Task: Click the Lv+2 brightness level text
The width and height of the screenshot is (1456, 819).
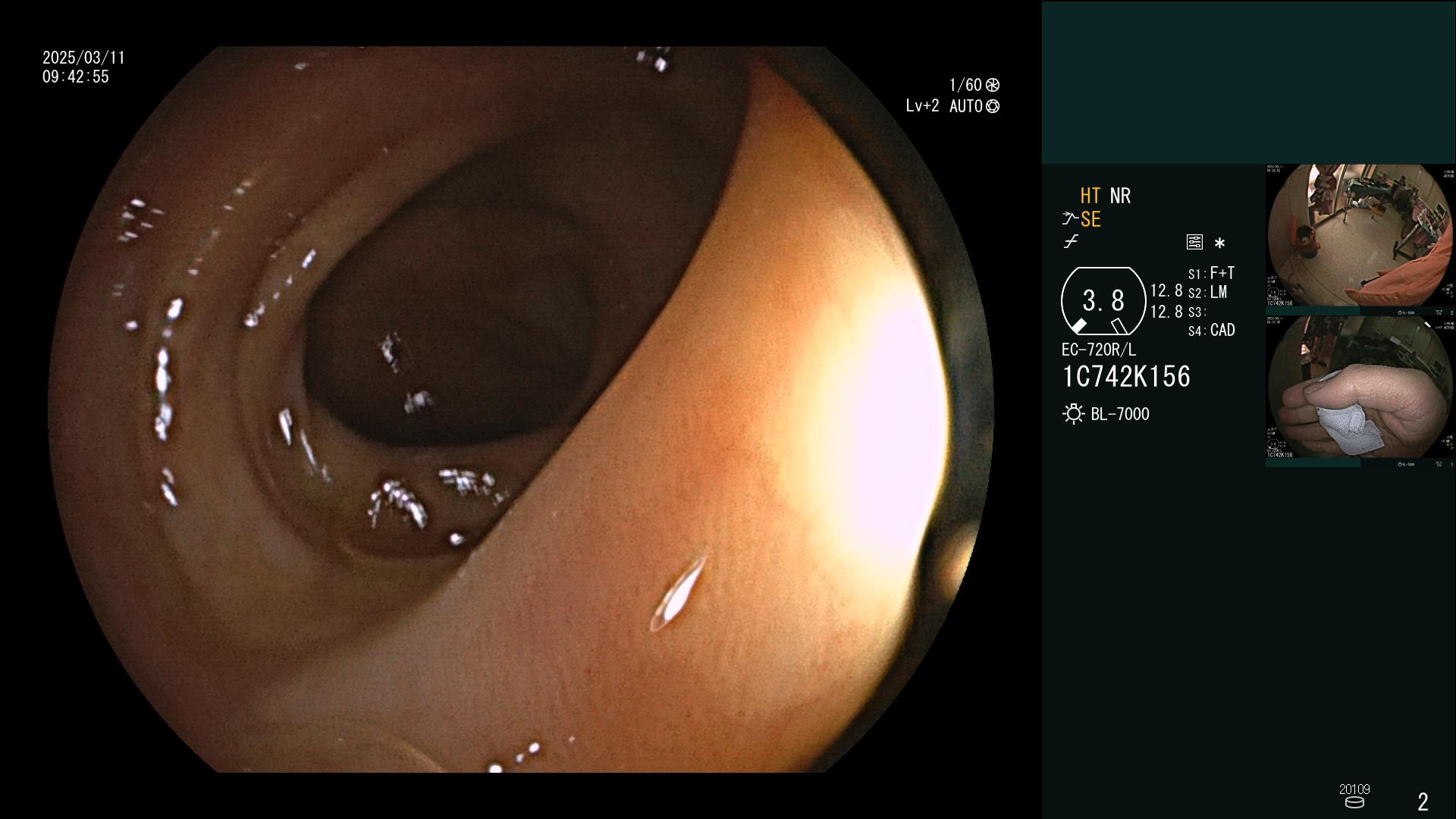Action: [922, 106]
